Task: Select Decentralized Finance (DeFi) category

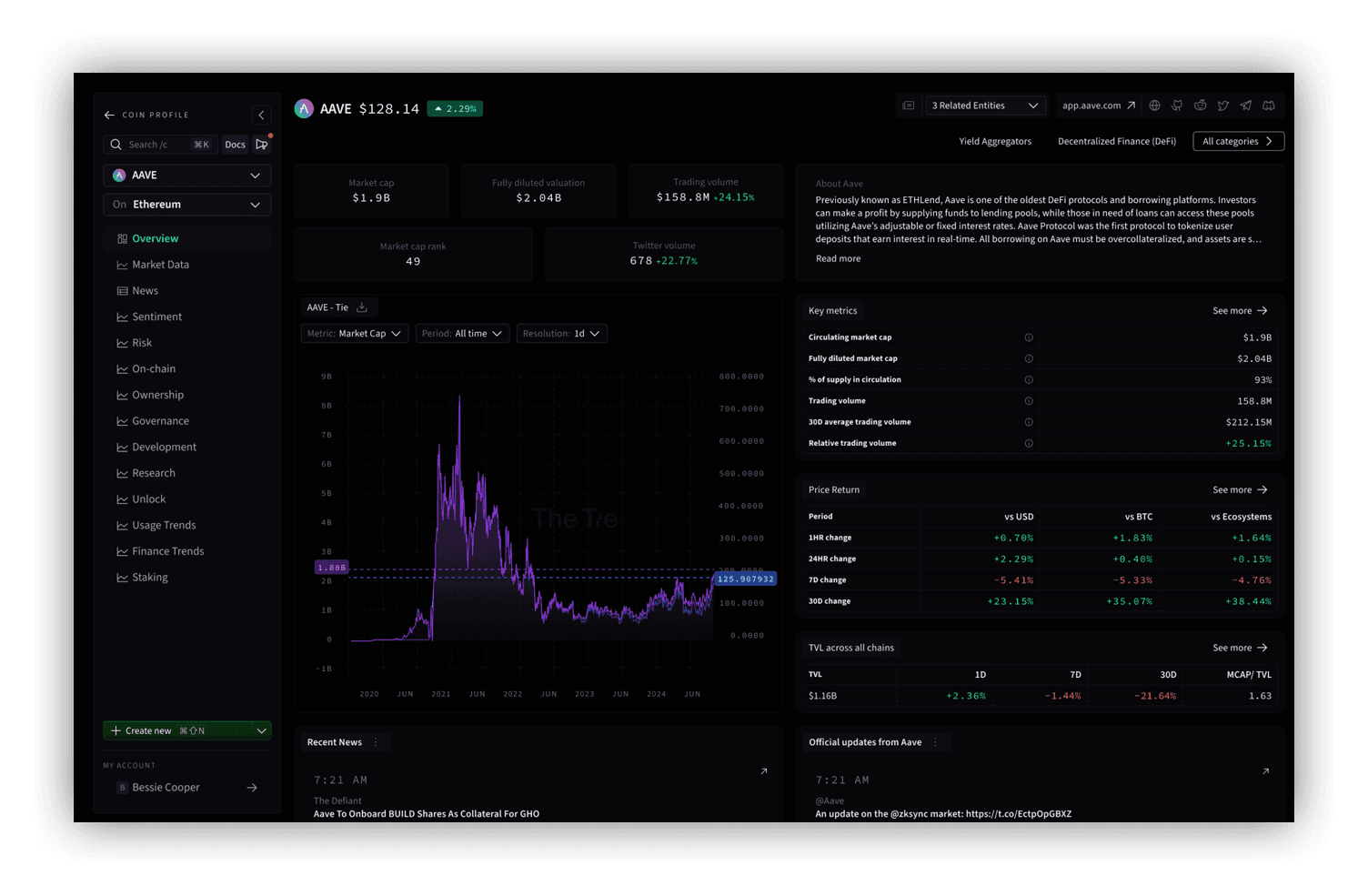Action: [x=1117, y=141]
